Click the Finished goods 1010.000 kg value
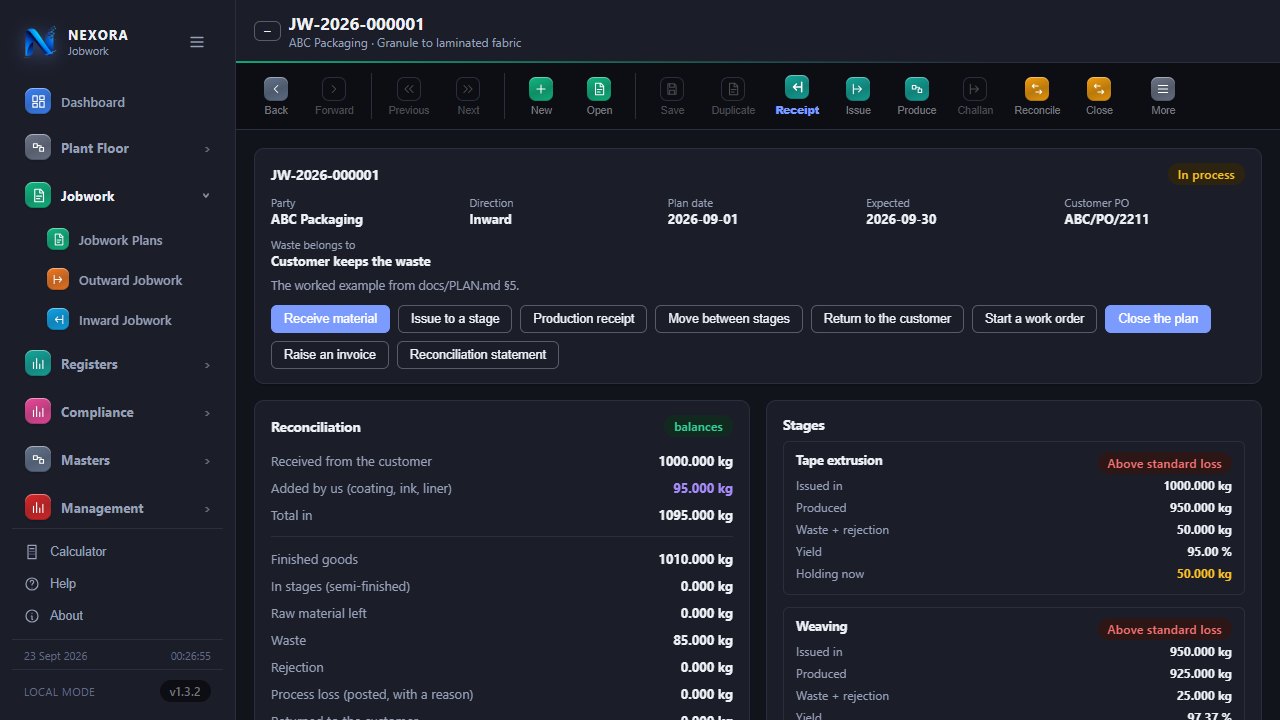 (695, 560)
